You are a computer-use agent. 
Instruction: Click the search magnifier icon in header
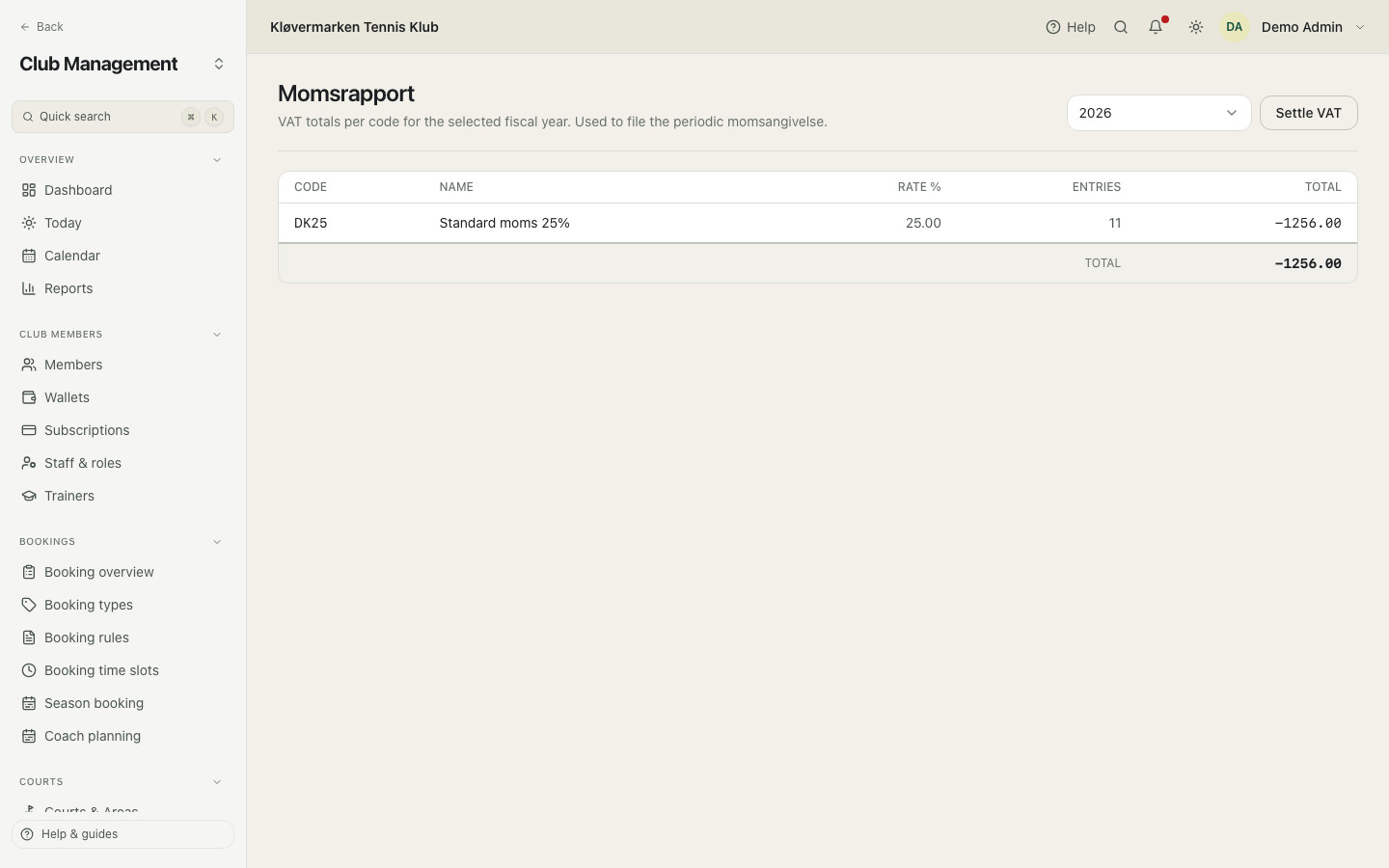(1121, 27)
